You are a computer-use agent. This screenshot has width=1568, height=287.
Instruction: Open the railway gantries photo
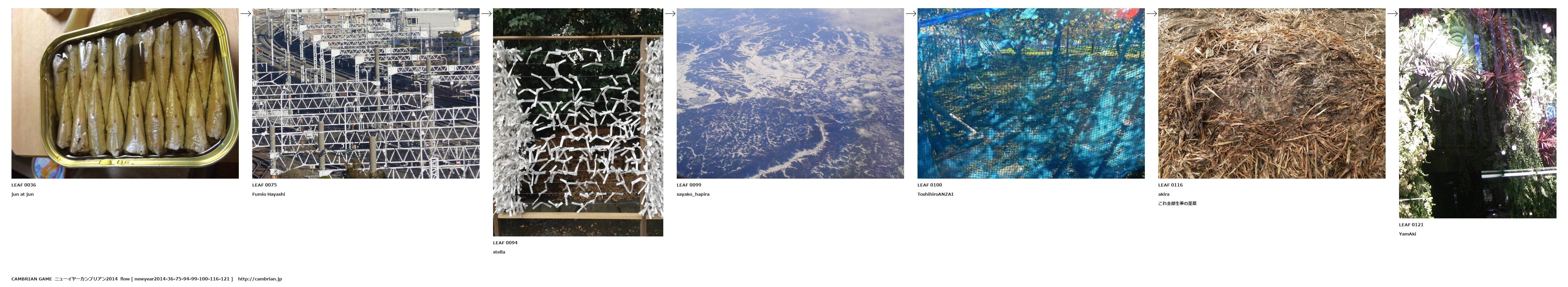click(x=366, y=93)
